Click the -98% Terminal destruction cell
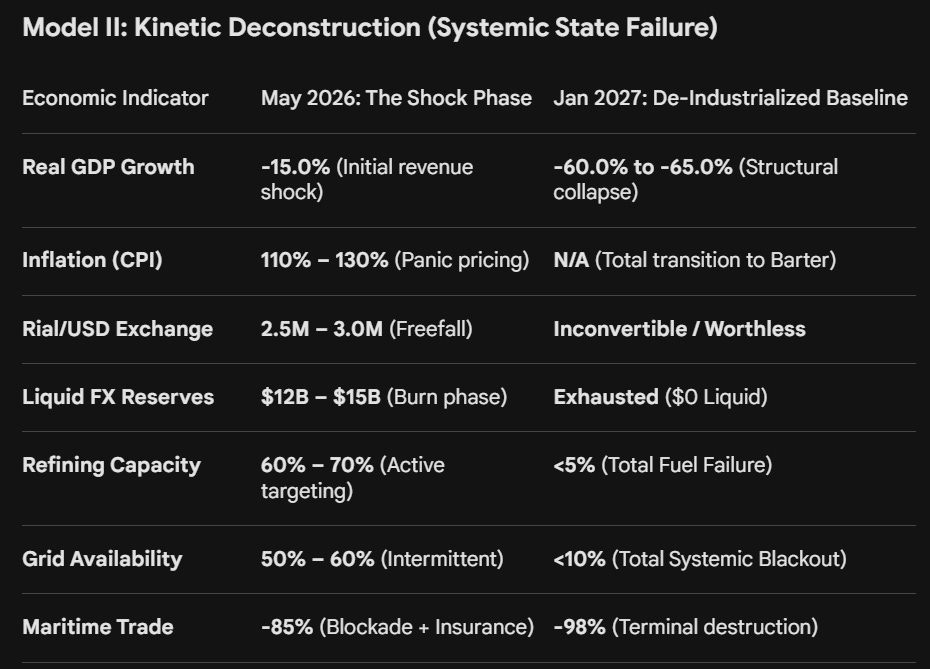Viewport: 930px width, 669px height. [x=686, y=627]
